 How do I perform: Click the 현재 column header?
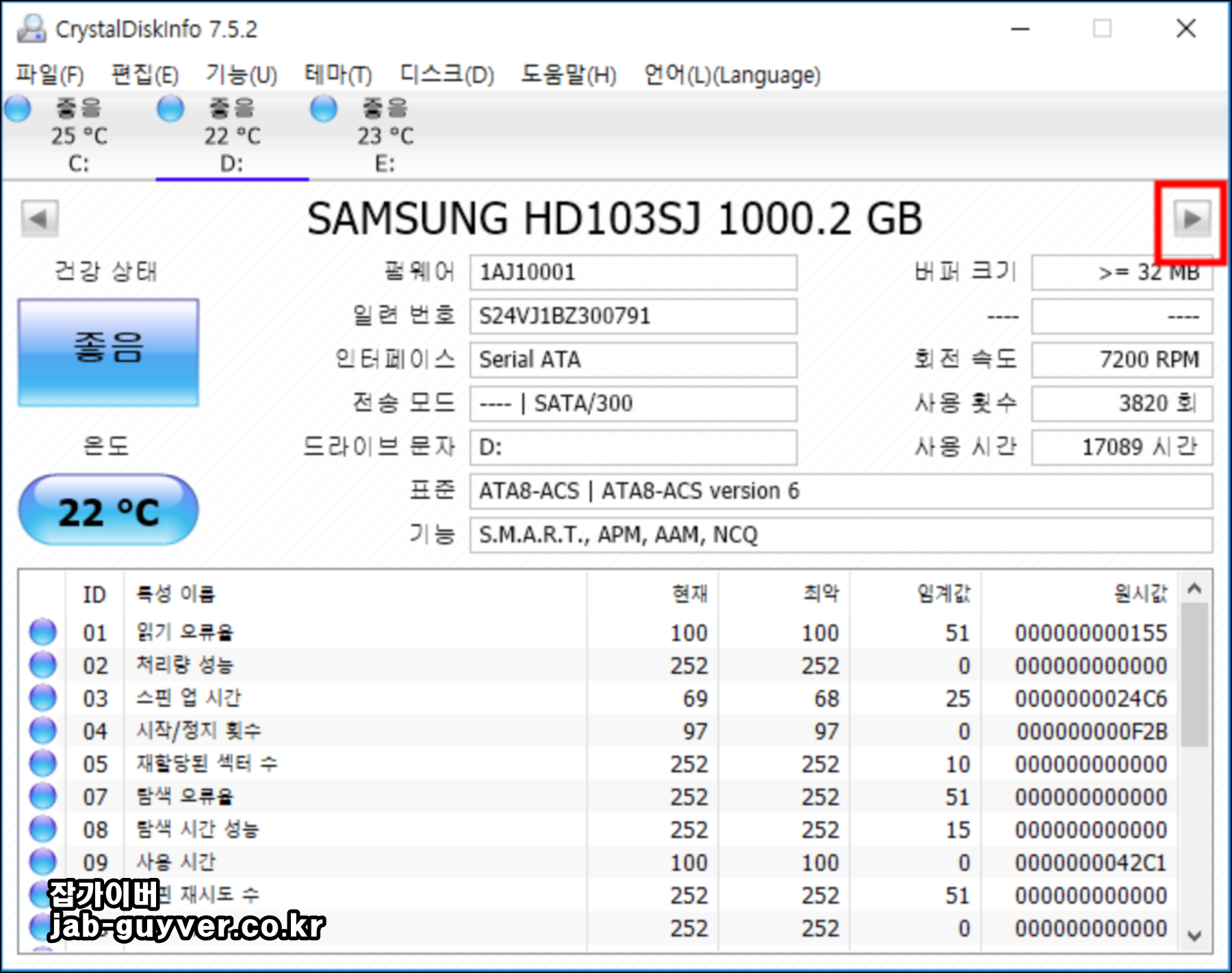[x=652, y=594]
